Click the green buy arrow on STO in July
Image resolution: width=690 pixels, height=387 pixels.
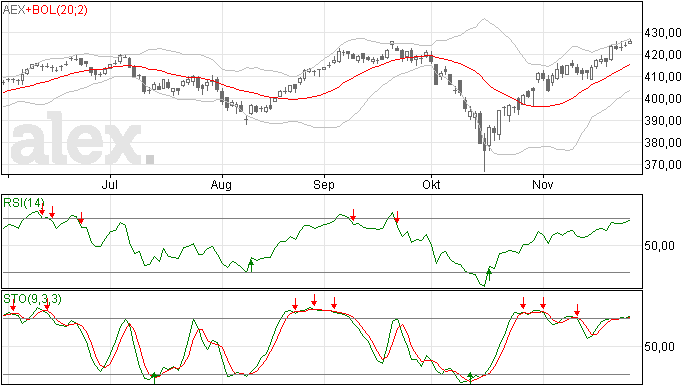(x=154, y=378)
